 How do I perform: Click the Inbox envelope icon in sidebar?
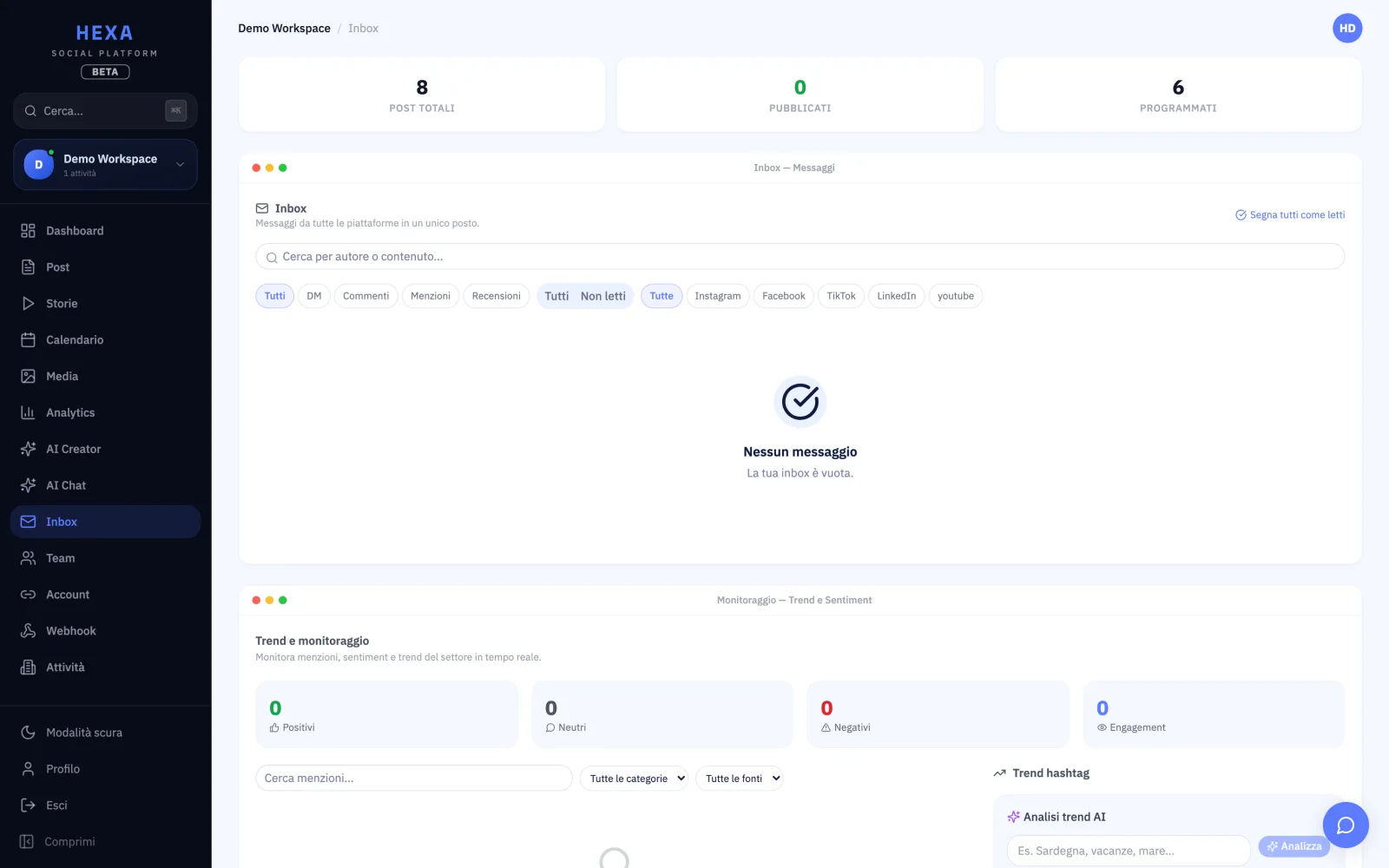click(x=28, y=522)
